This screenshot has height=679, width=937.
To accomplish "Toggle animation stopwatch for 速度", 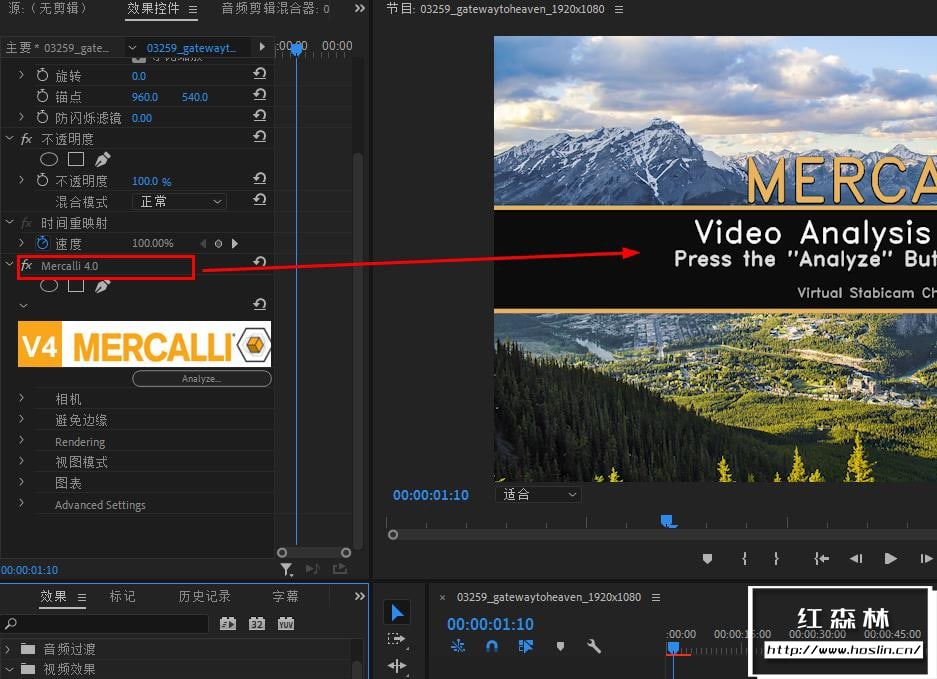I will pos(42,243).
